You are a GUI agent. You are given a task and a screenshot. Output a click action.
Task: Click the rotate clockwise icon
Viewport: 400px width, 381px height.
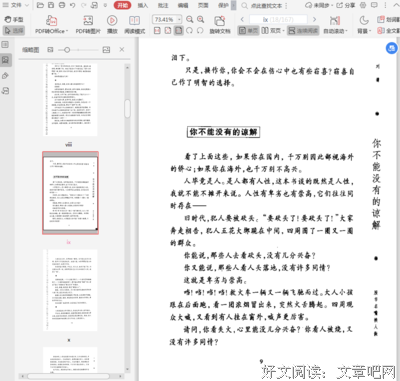(x=189, y=31)
